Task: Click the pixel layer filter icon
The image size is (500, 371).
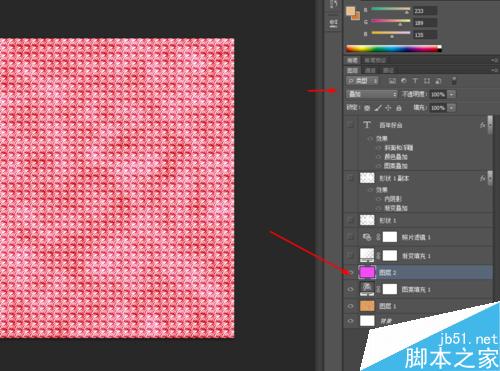Action: [x=392, y=81]
